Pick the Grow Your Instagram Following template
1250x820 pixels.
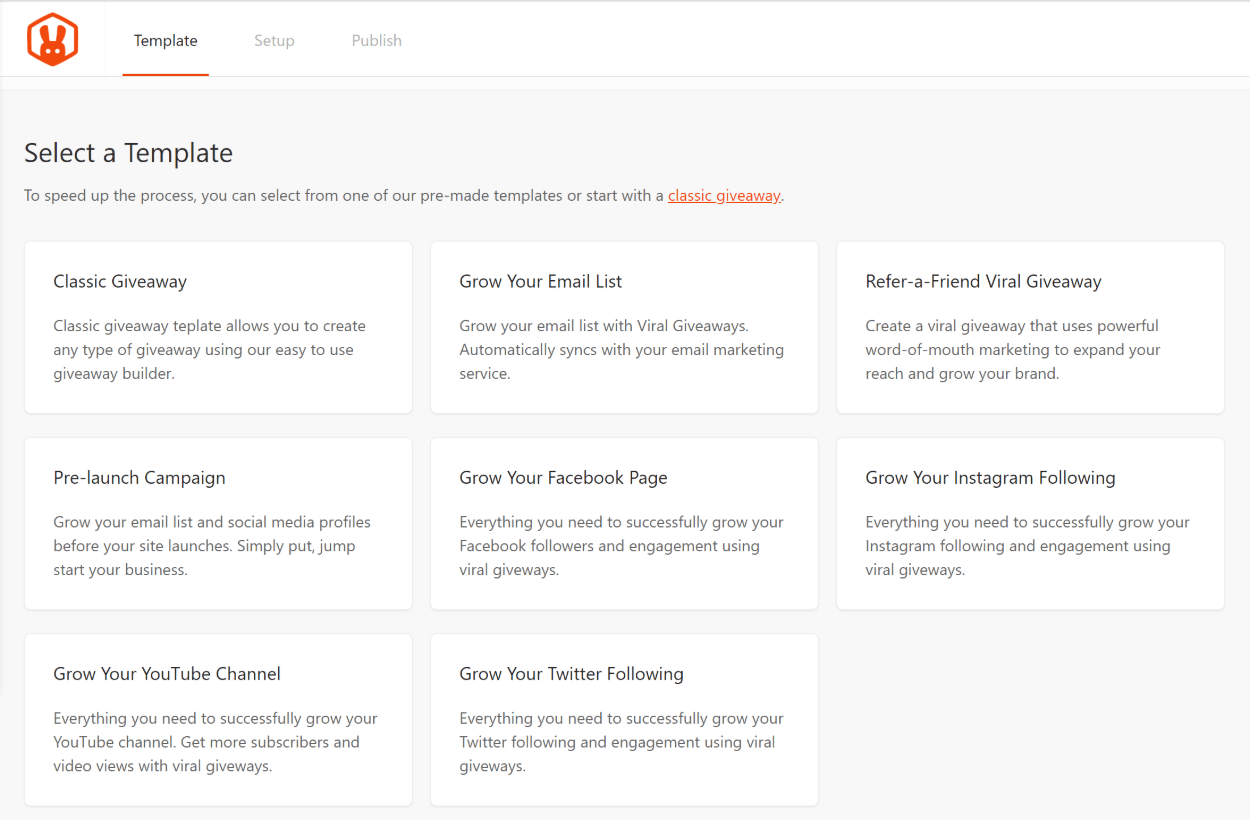pos(1030,523)
